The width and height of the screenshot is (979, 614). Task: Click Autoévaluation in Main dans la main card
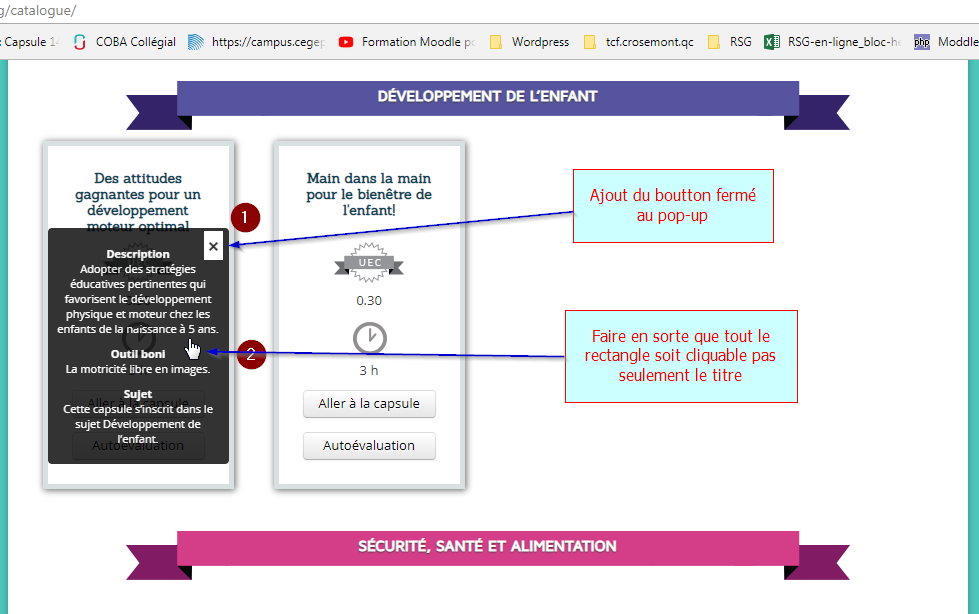(369, 445)
